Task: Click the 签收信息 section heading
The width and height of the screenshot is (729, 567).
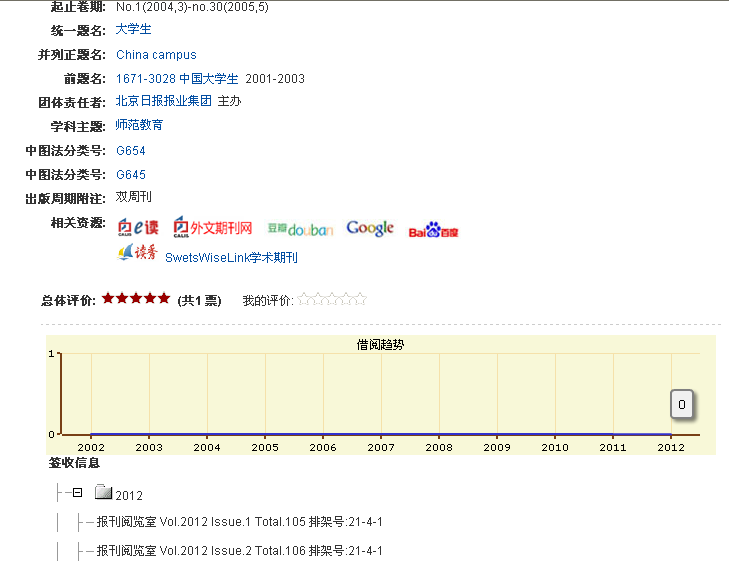Action: (74, 463)
